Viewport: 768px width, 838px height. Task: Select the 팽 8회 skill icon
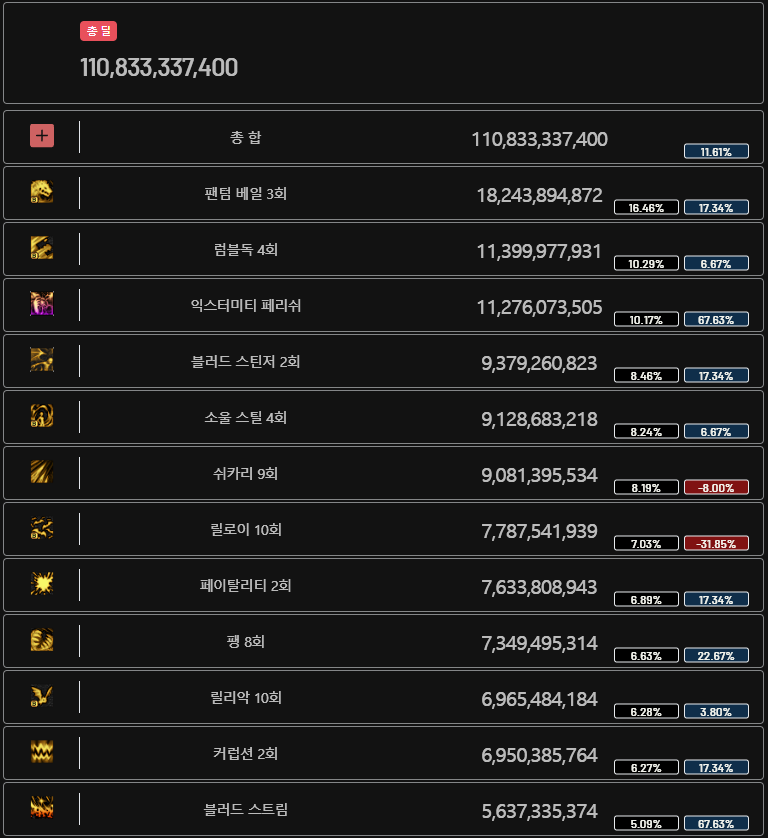click(x=42, y=640)
